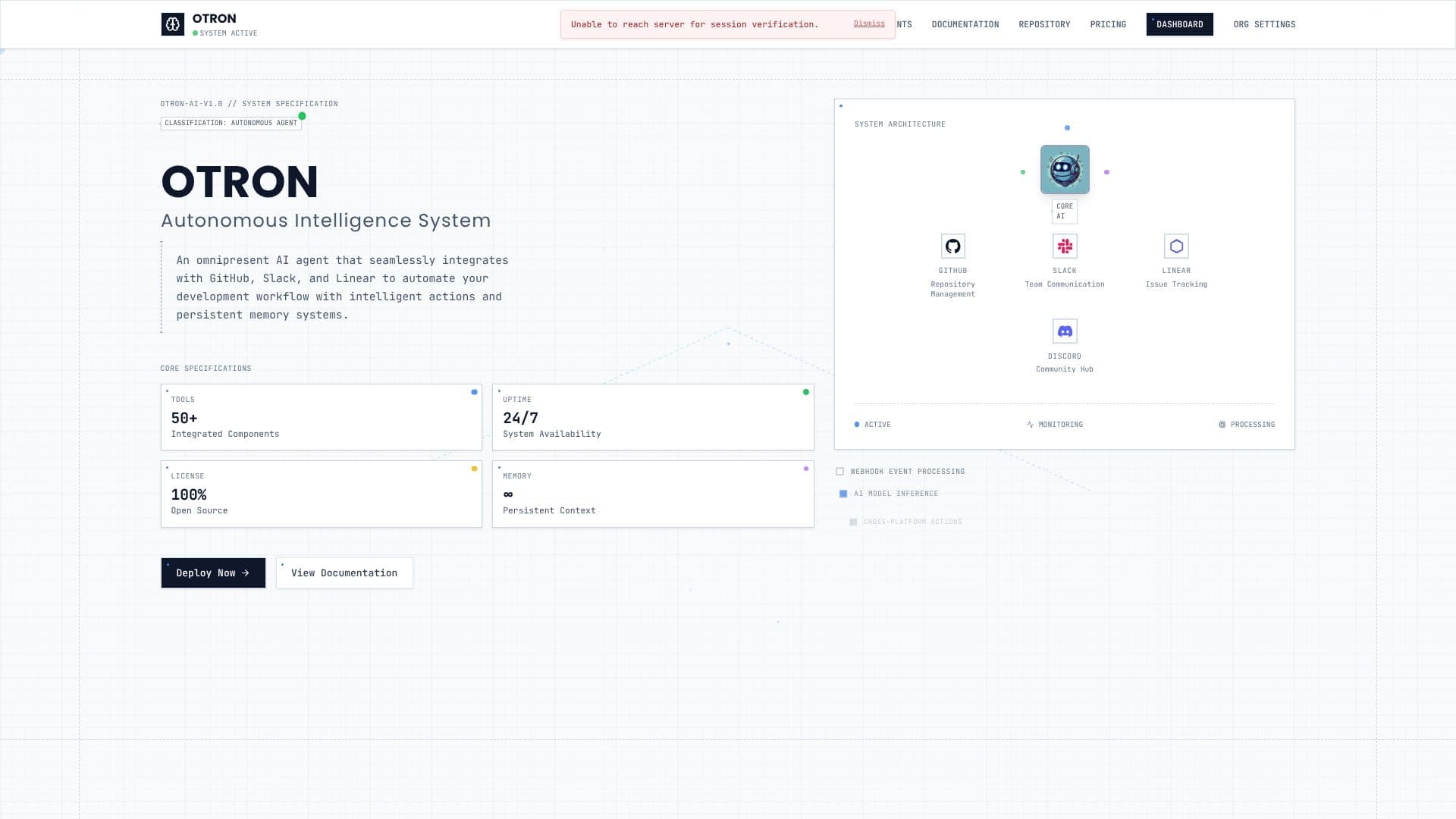Image resolution: width=1456 pixels, height=819 pixels.
Task: Toggle the AI Model Inference checkbox
Action: (x=843, y=494)
